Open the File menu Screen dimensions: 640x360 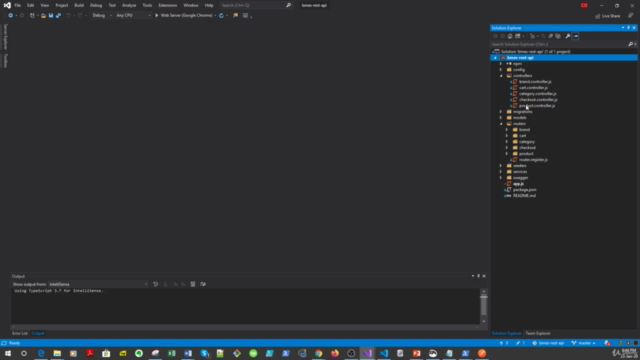point(18,5)
